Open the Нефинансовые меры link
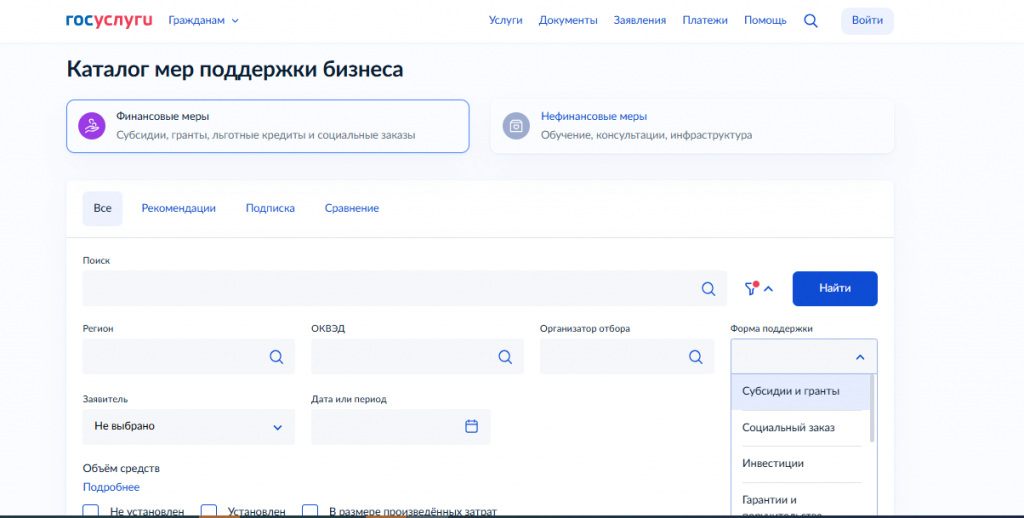 (x=594, y=116)
